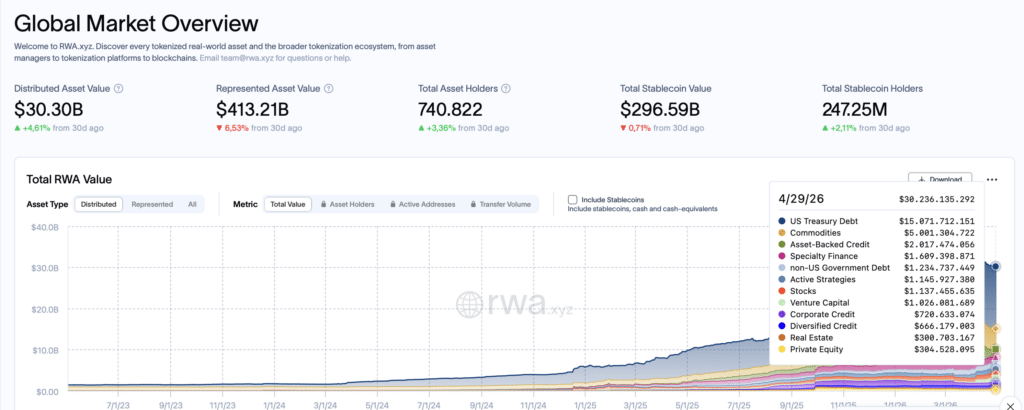Click the Commodities chart data point marker
Viewport: 1024px width, 410px height.
pos(996,329)
